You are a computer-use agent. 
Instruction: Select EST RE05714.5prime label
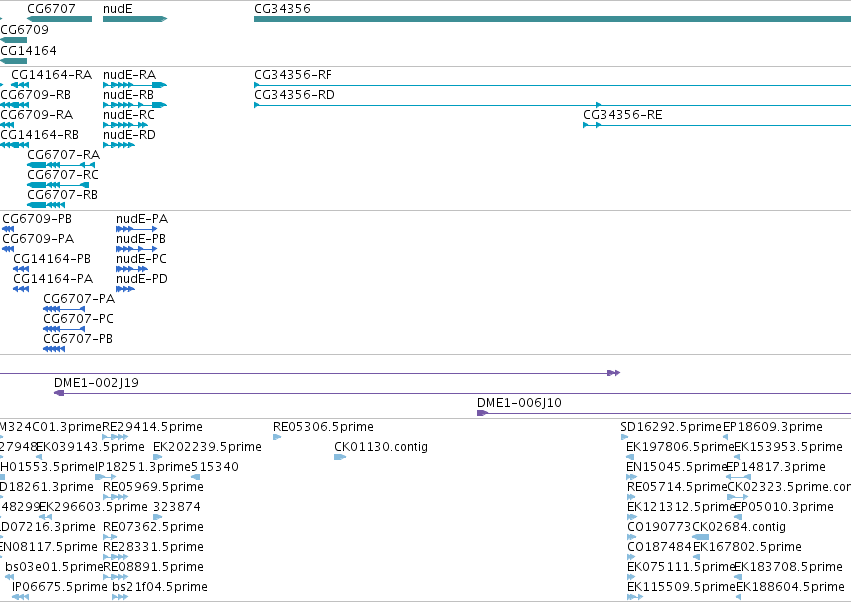click(677, 487)
